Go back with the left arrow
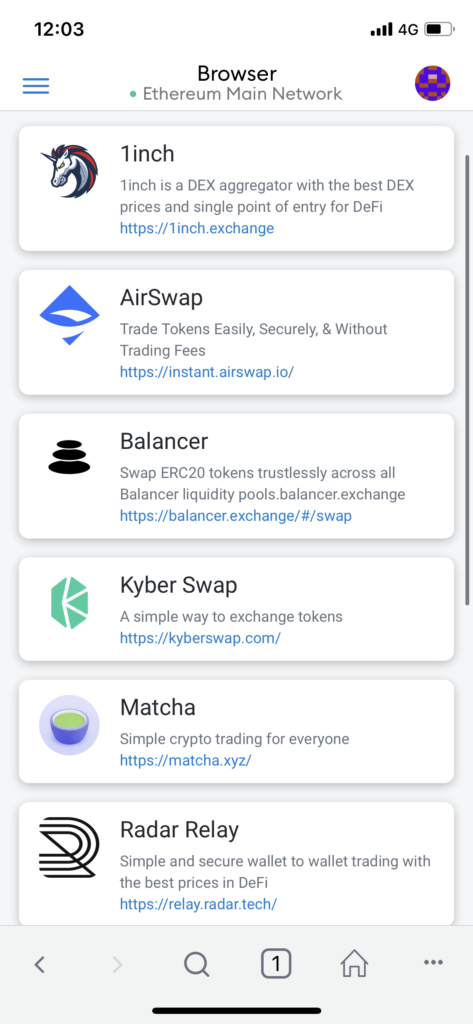The image size is (473, 1024). 40,964
